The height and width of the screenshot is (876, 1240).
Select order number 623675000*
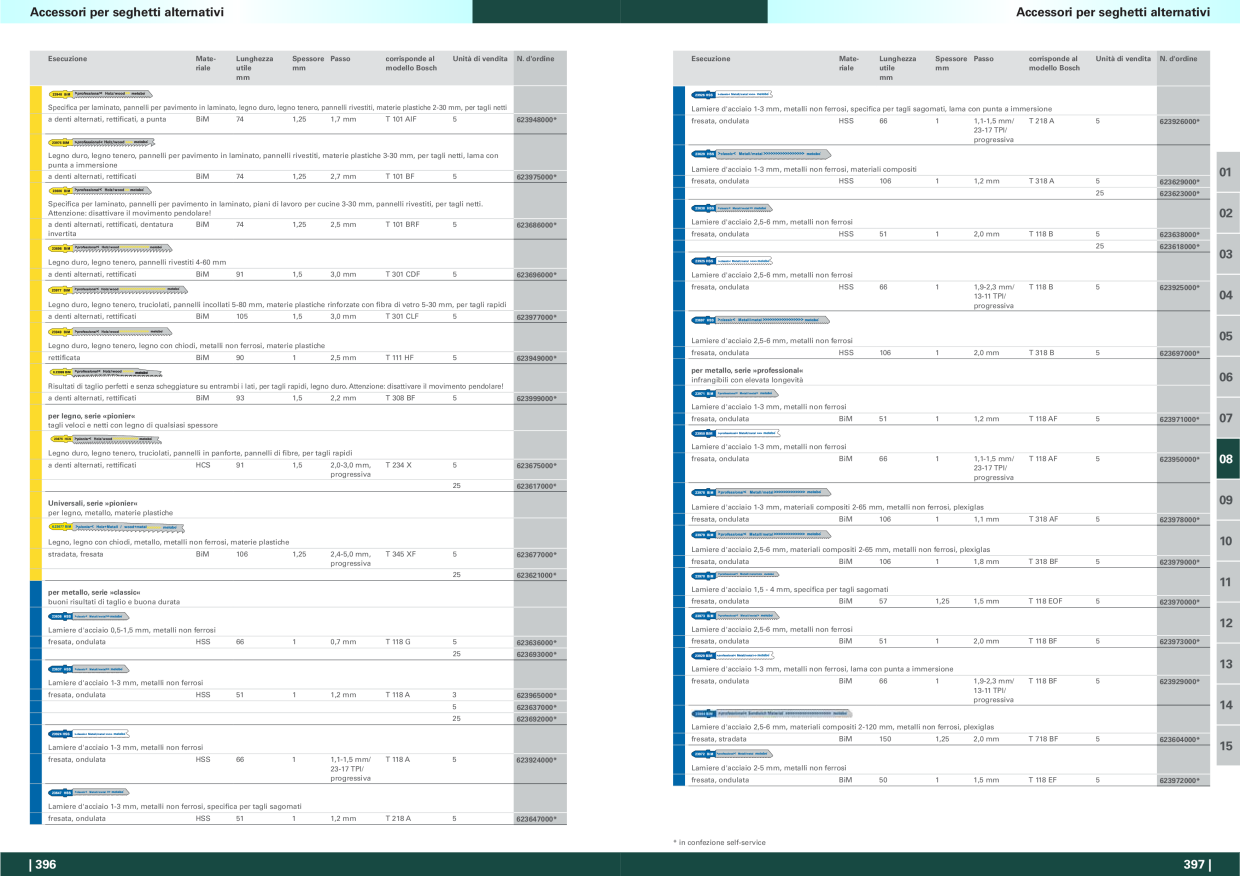pyautogui.click(x=536, y=465)
